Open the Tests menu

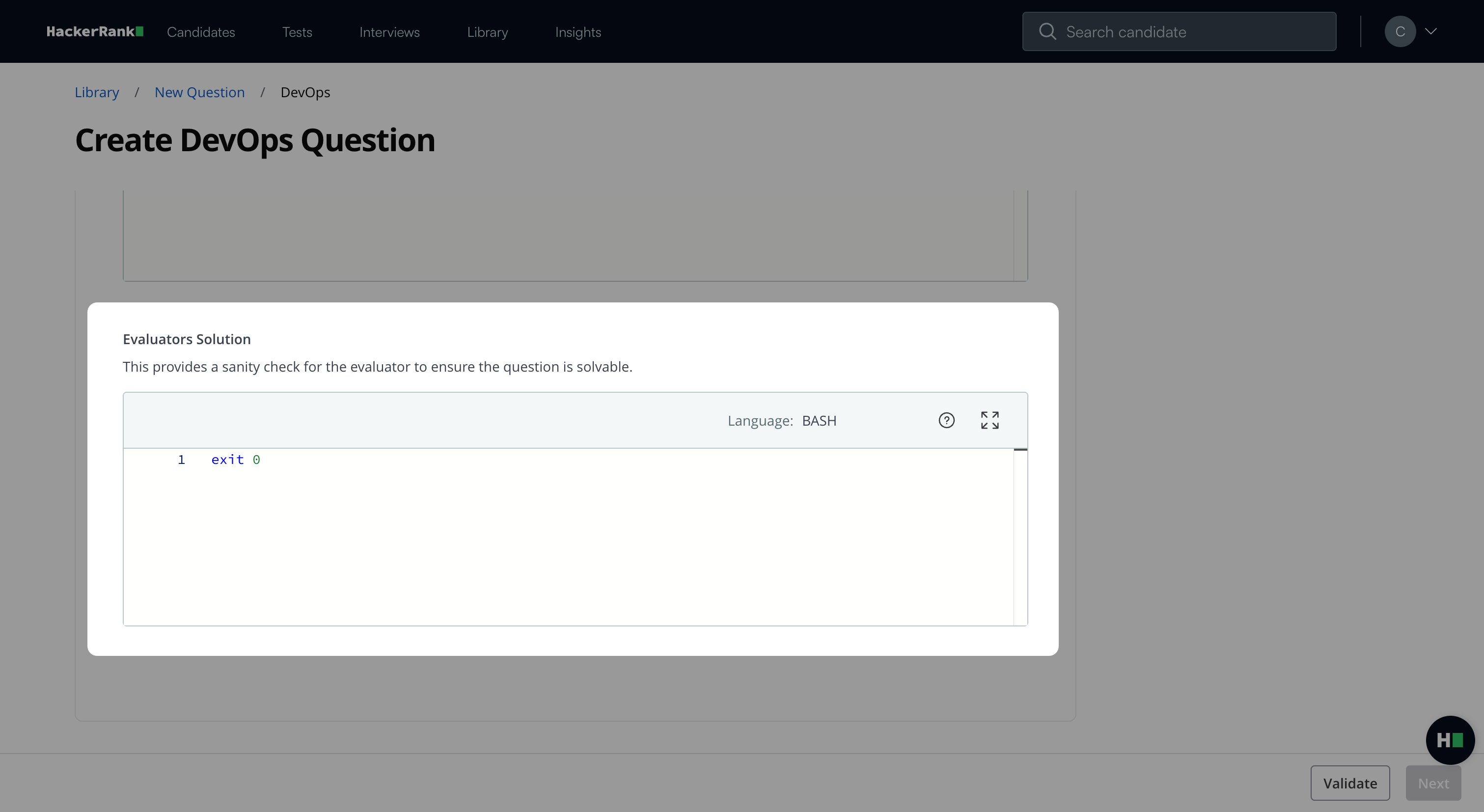[x=297, y=32]
